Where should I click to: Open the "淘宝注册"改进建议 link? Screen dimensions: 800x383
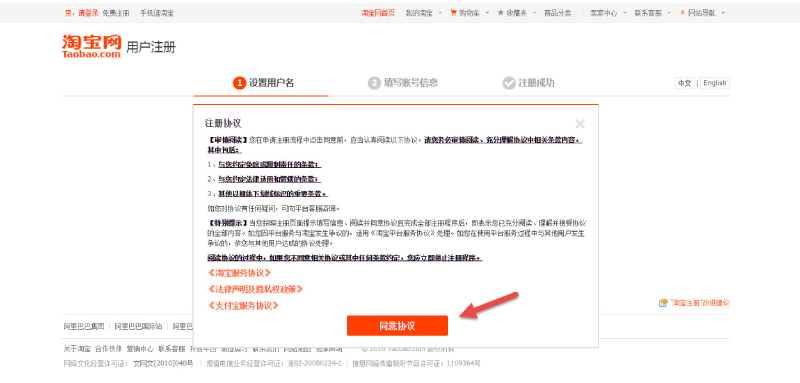[x=699, y=303]
